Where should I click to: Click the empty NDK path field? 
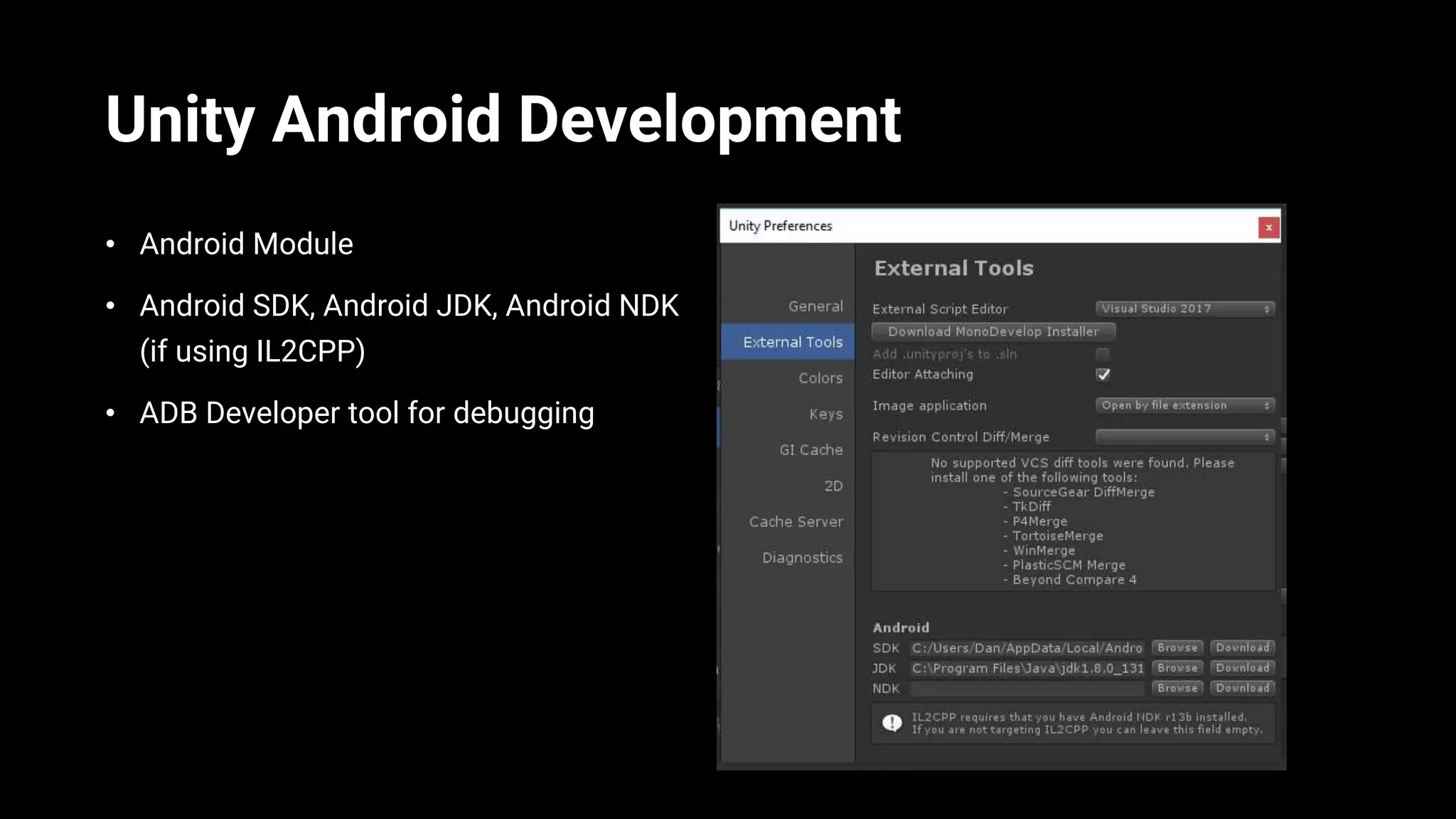1027,688
